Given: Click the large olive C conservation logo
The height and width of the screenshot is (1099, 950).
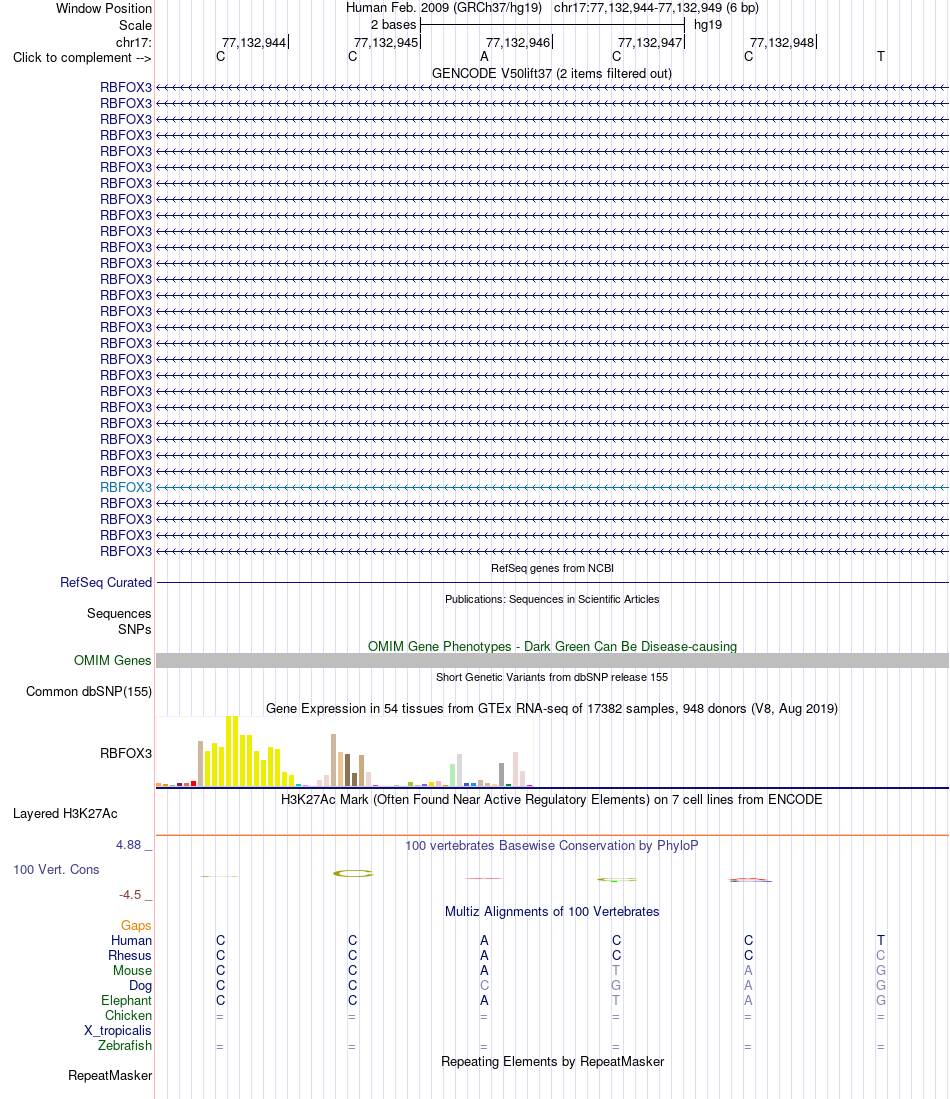Looking at the screenshot, I should click(x=353, y=873).
